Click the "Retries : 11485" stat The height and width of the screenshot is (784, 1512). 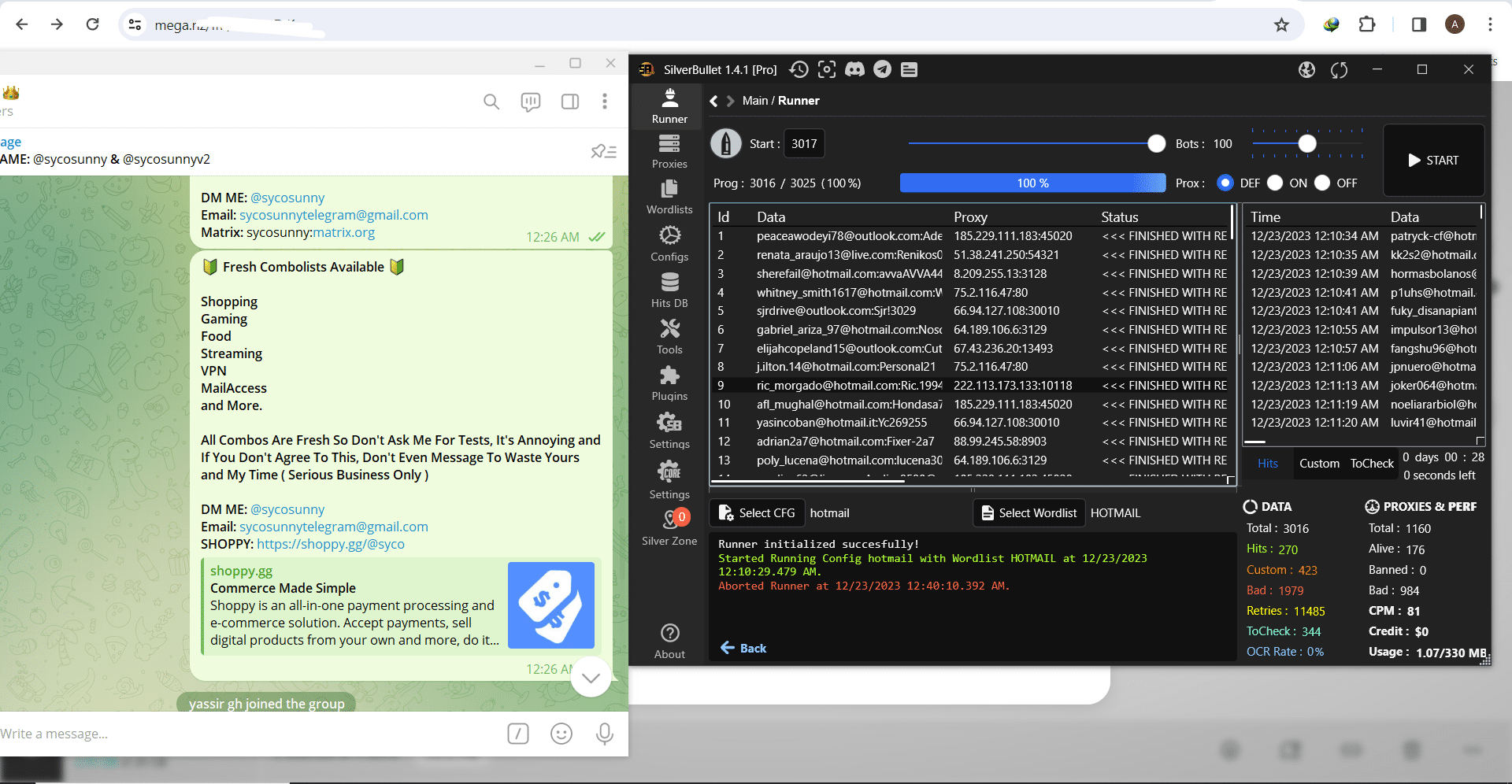tap(1285, 611)
